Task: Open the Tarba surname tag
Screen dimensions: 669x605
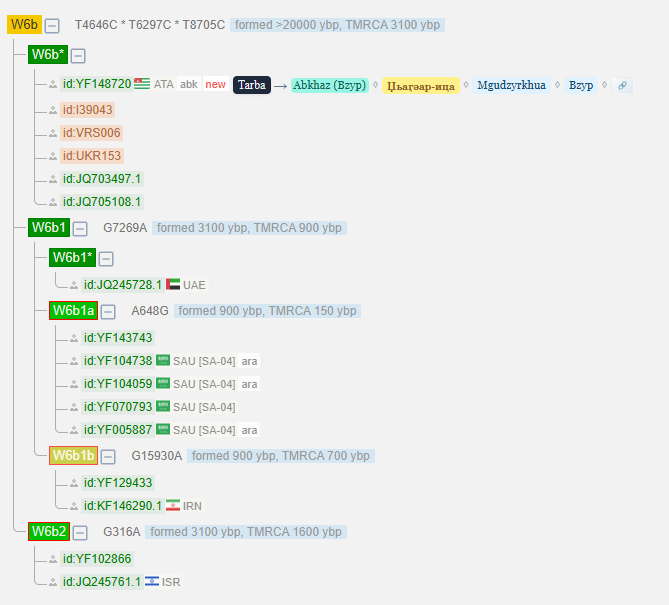Action: 252,85
